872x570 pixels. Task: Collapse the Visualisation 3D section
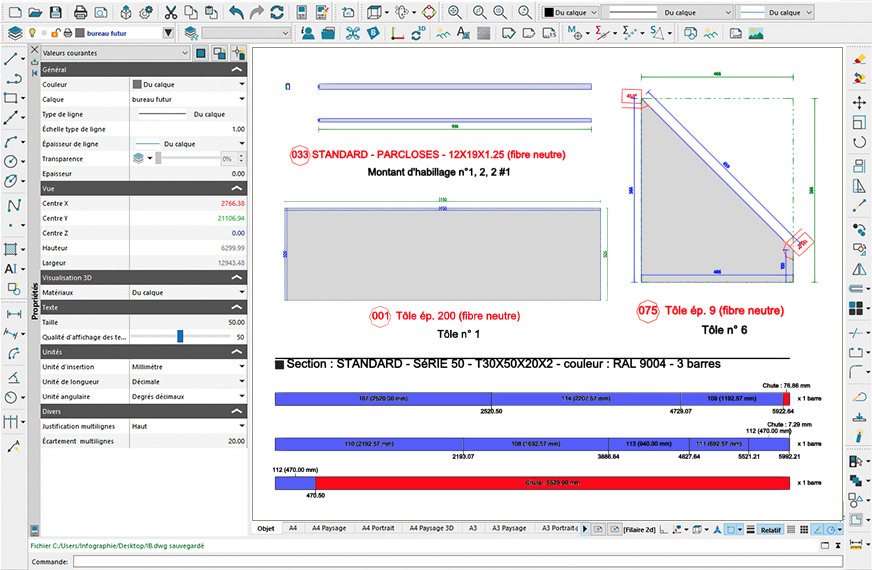236,278
